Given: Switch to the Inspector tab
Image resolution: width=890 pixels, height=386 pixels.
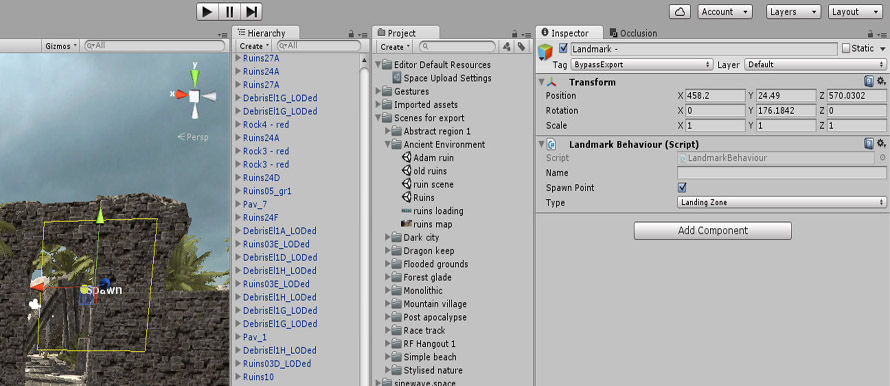Looking at the screenshot, I should click(x=569, y=33).
